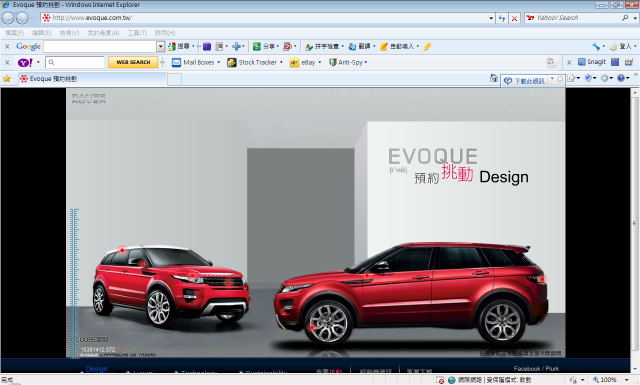Viewport: 640px width, 385px height.
Task: Click the Snagit capture button
Action: pyautogui.click(x=591, y=62)
